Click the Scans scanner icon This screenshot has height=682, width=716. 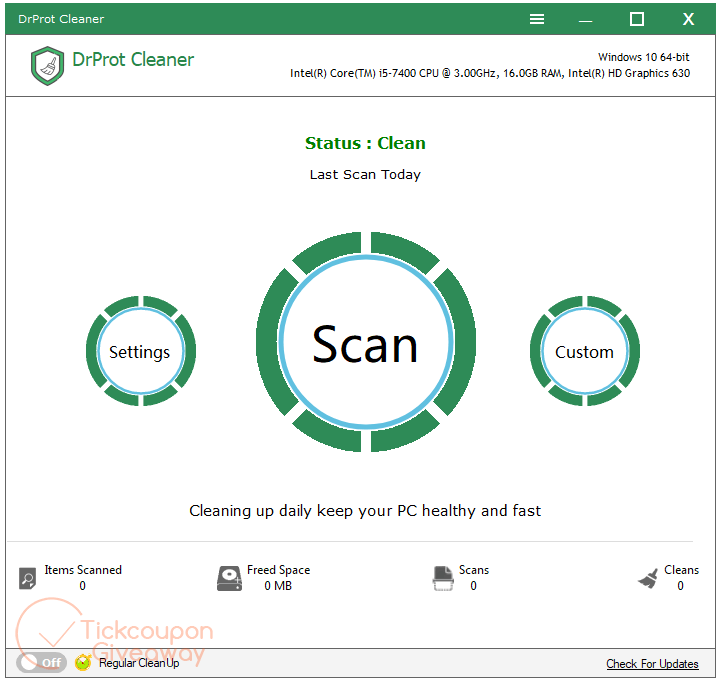point(442,578)
